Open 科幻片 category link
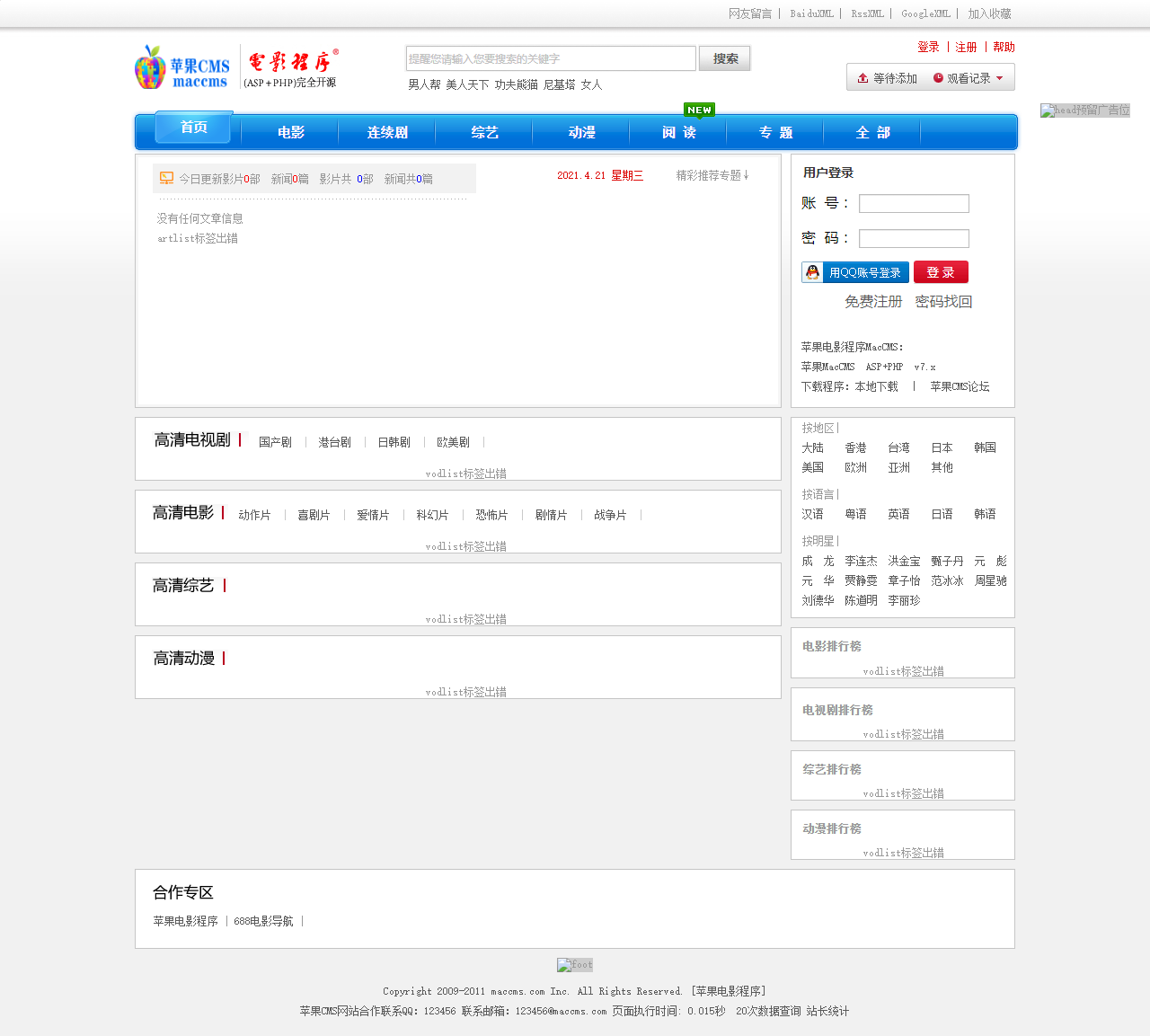This screenshot has height=1036, width=1150. (432, 515)
